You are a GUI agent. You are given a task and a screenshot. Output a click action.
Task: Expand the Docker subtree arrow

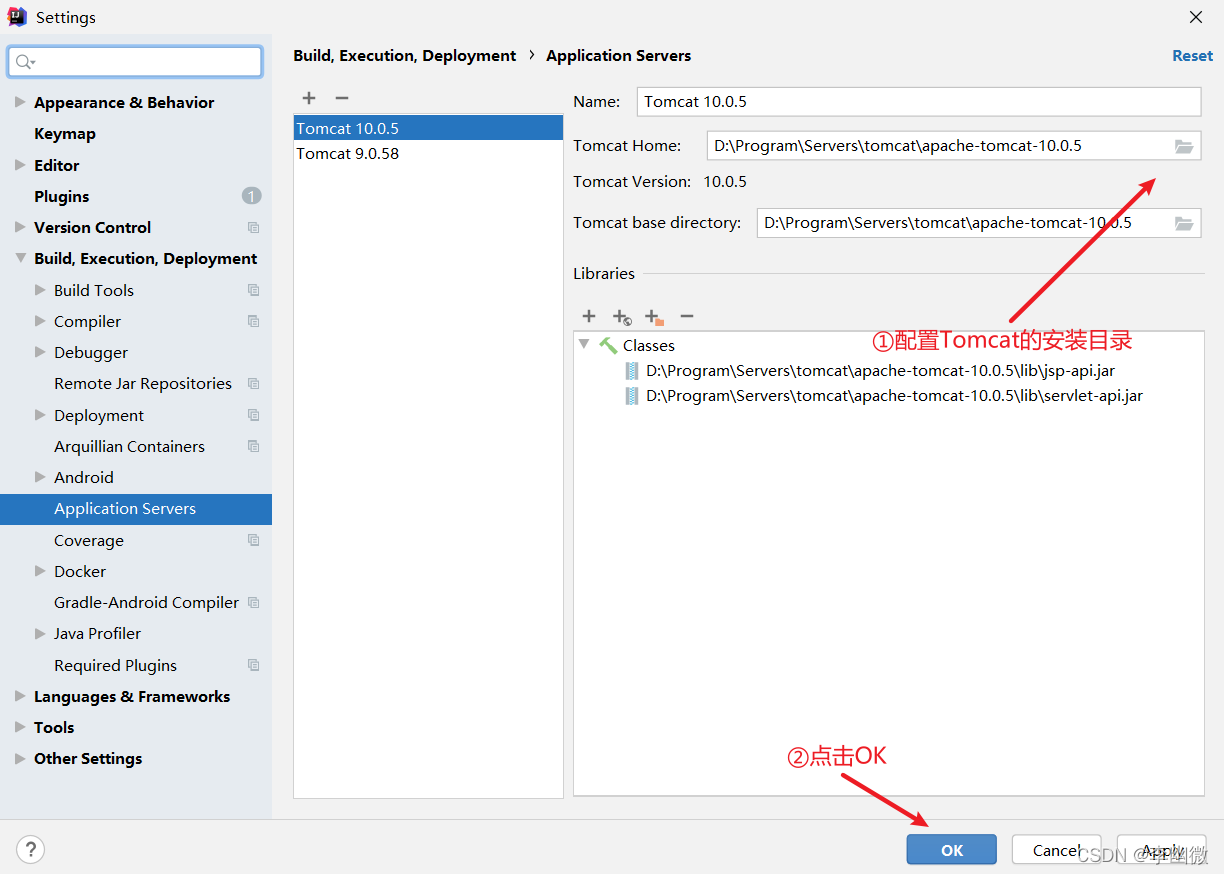tap(40, 571)
